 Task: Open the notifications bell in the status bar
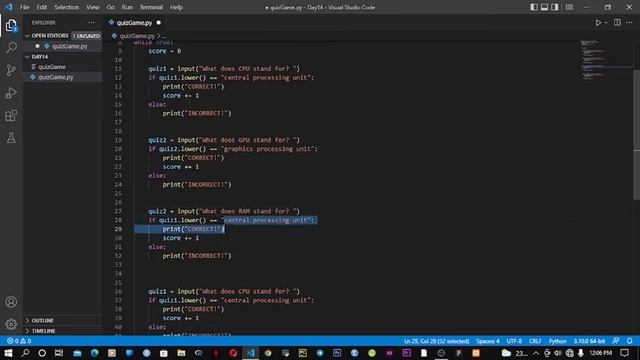tap(629, 341)
